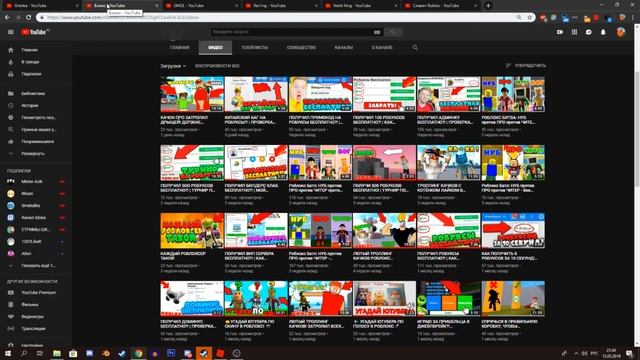Open Steam icon in the taskbar
The width and height of the screenshot is (640, 360).
click(x=204, y=353)
